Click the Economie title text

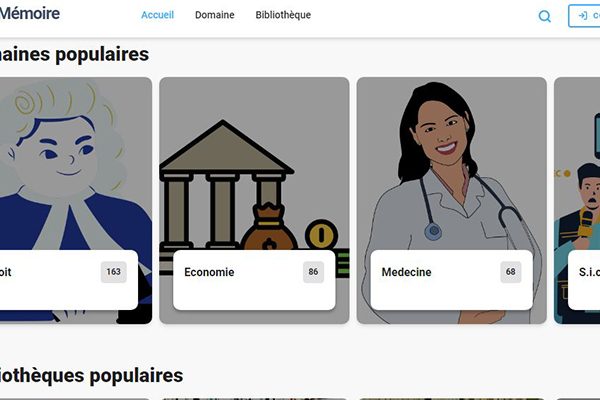click(209, 272)
